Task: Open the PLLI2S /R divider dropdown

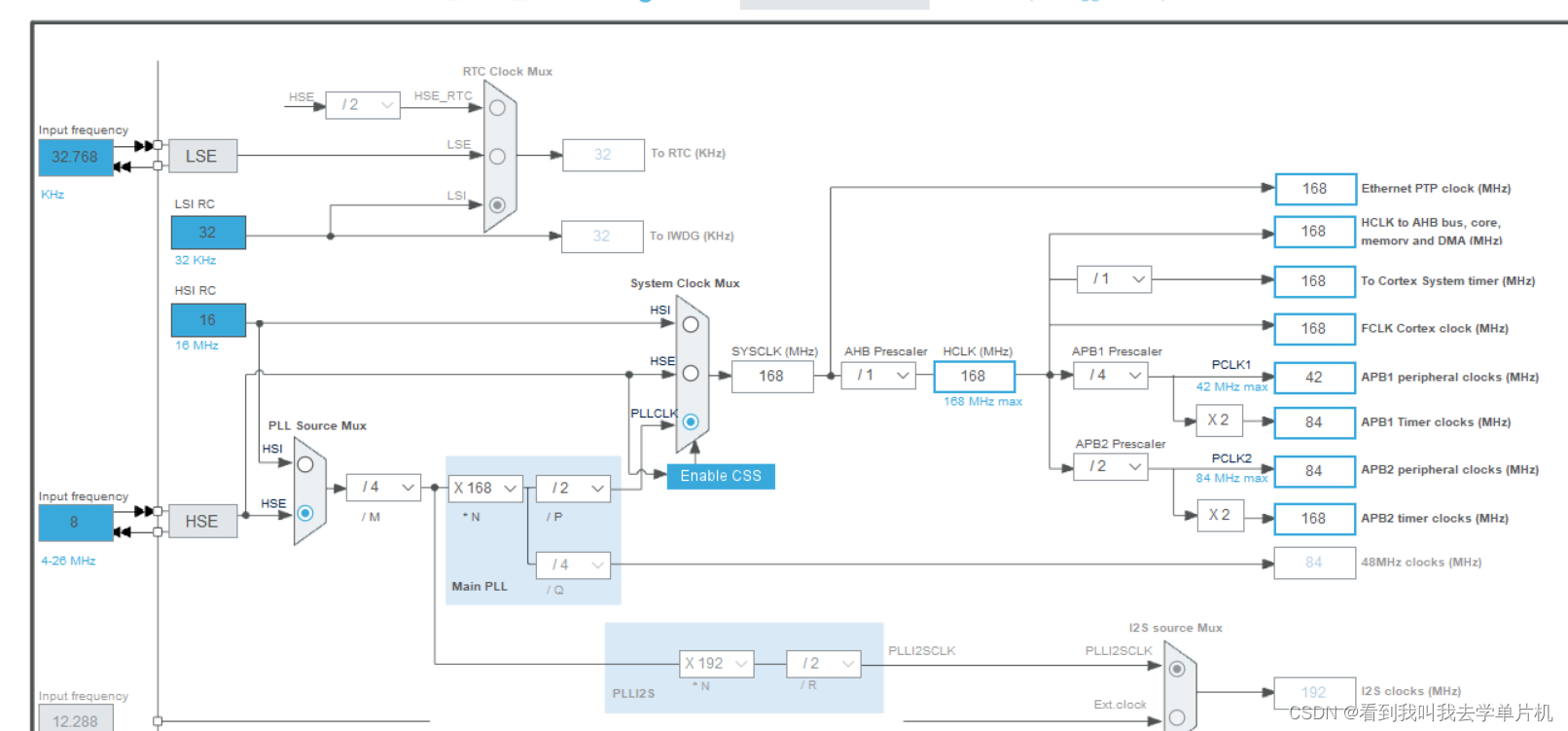Action: point(824,664)
